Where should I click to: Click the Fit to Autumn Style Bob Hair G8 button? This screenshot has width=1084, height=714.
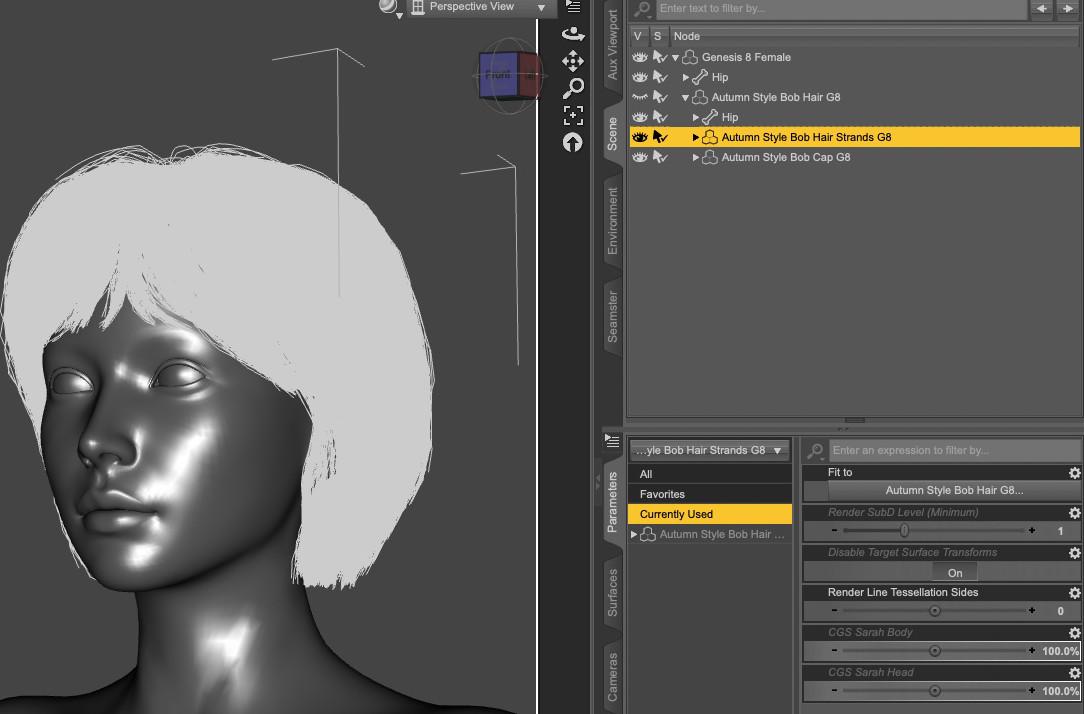(x=954, y=491)
